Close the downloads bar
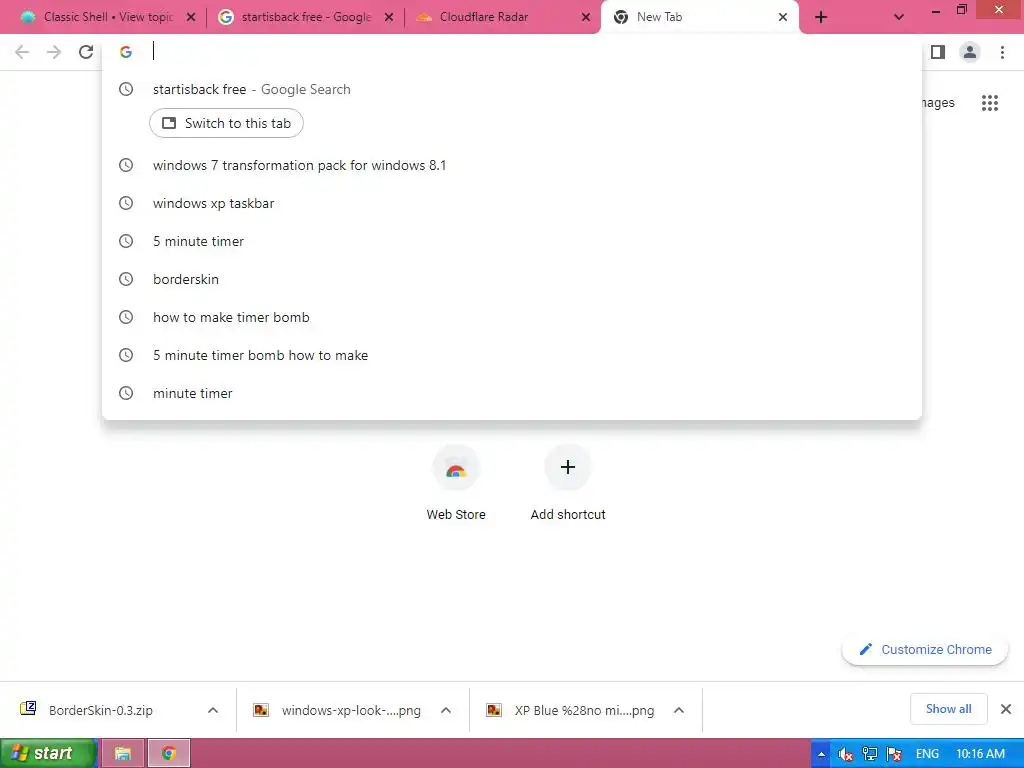The width and height of the screenshot is (1024, 768). 1006,709
